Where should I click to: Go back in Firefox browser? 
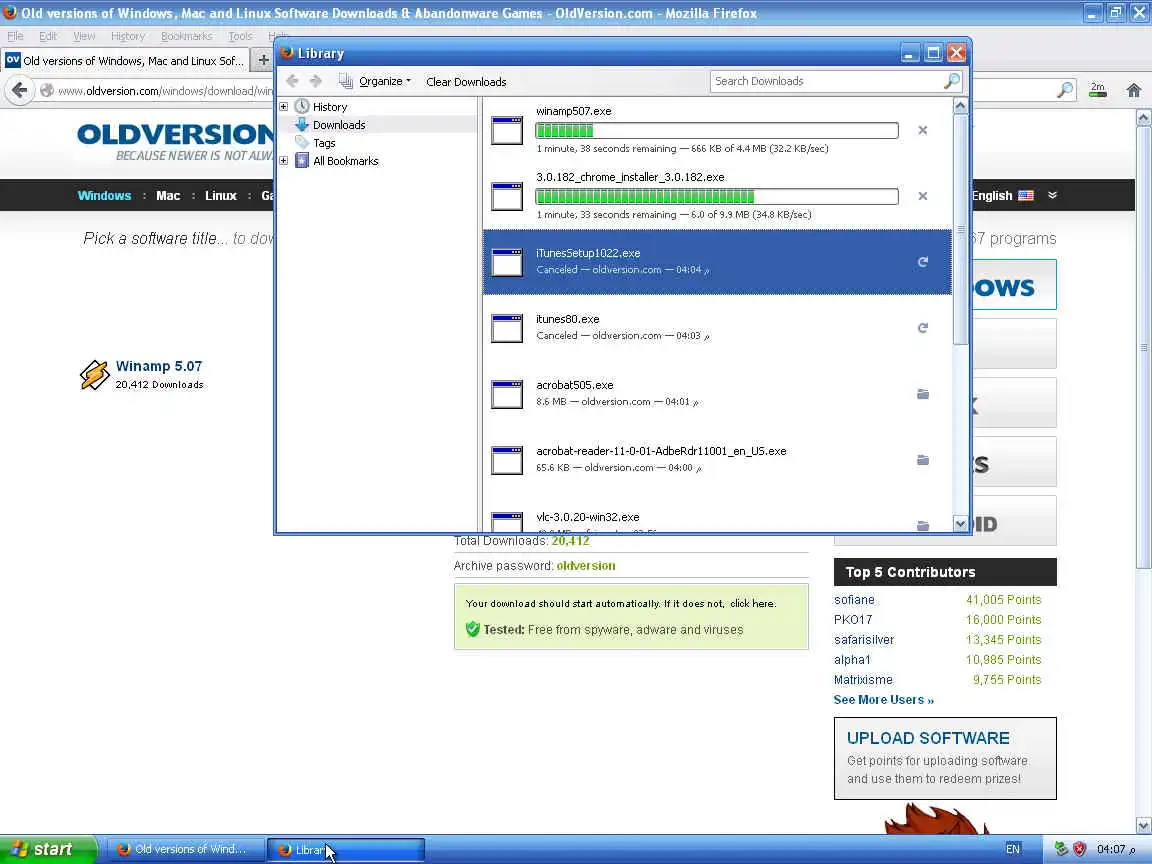(20, 90)
